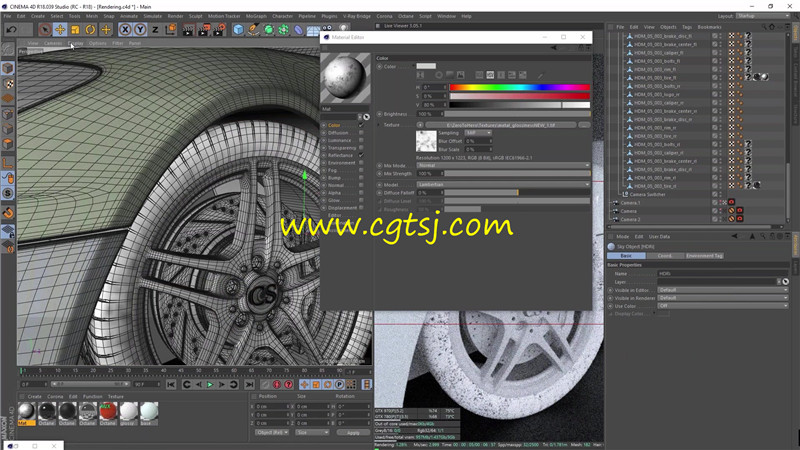Screen dimensions: 800x450
Task: Open the Octane menu
Action: tap(406, 16)
